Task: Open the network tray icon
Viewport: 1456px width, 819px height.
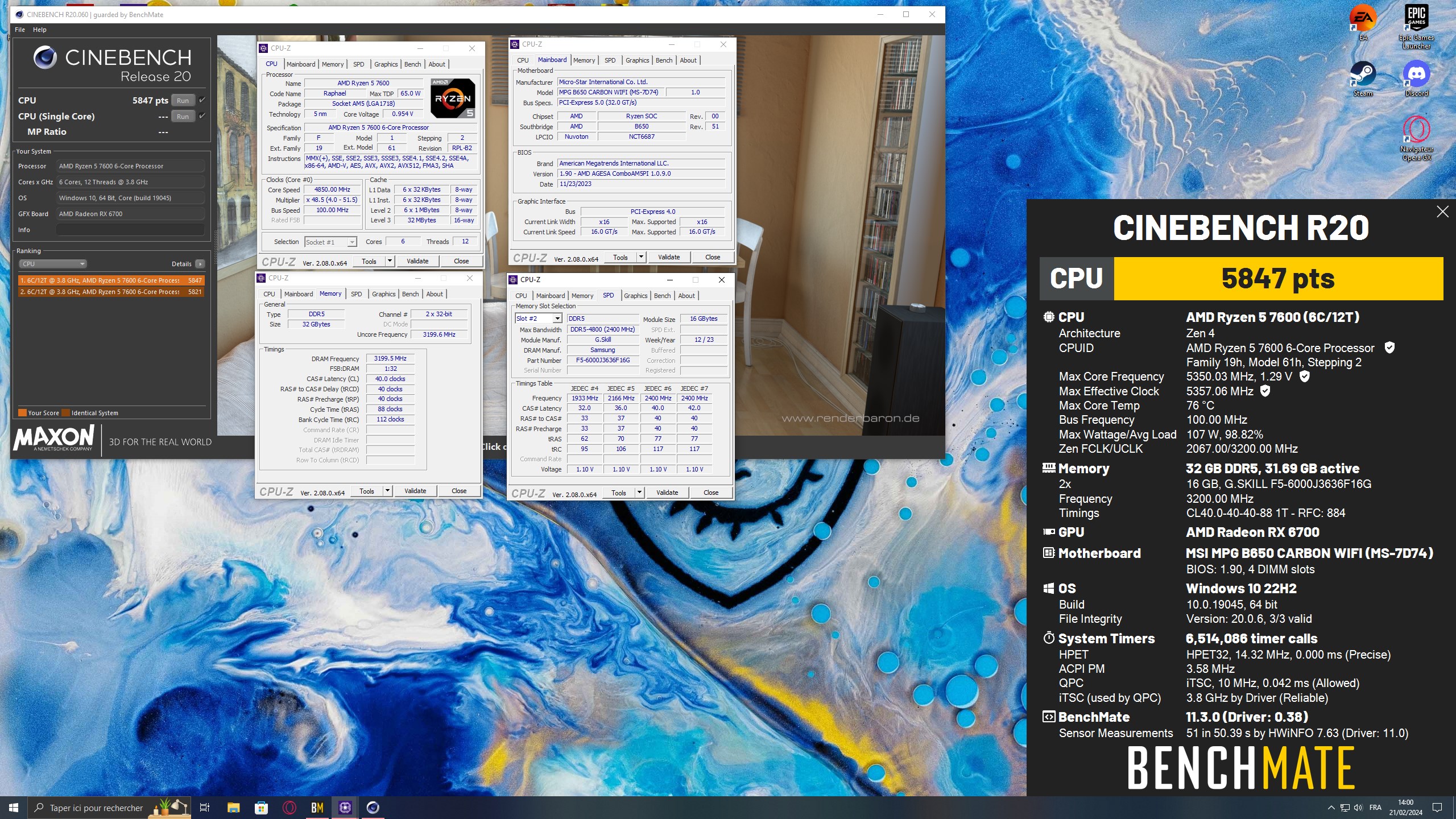Action: tap(1345, 808)
